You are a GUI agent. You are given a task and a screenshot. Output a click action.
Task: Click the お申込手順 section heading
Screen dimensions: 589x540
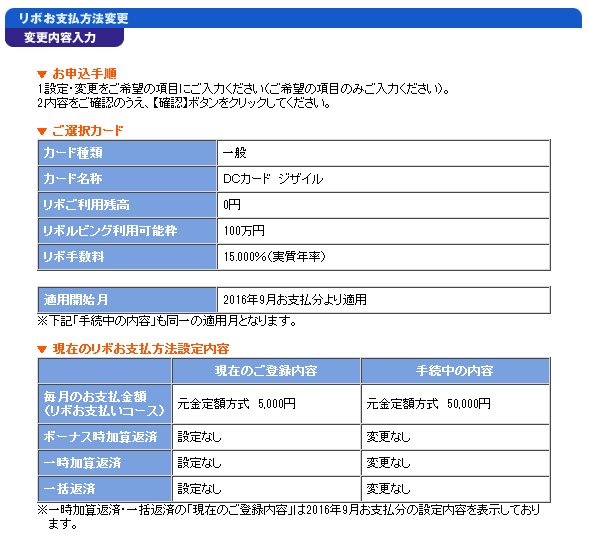point(85,73)
